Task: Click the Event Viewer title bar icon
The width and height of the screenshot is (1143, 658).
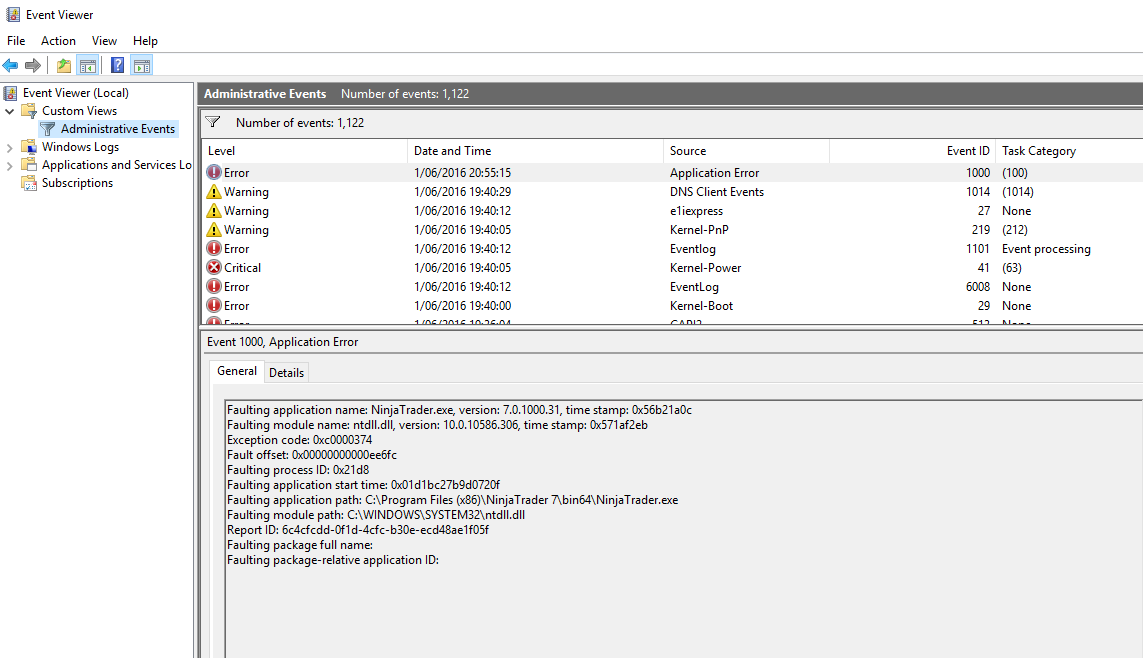Action: coord(13,15)
